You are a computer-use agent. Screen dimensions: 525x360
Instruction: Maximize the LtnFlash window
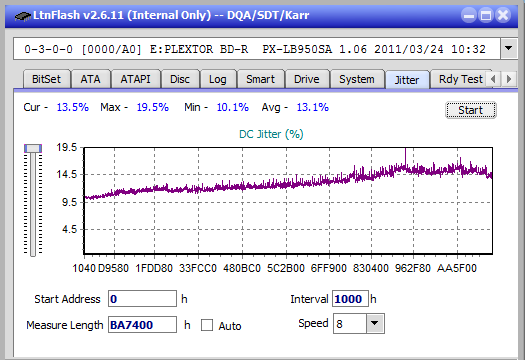[x=486, y=15]
